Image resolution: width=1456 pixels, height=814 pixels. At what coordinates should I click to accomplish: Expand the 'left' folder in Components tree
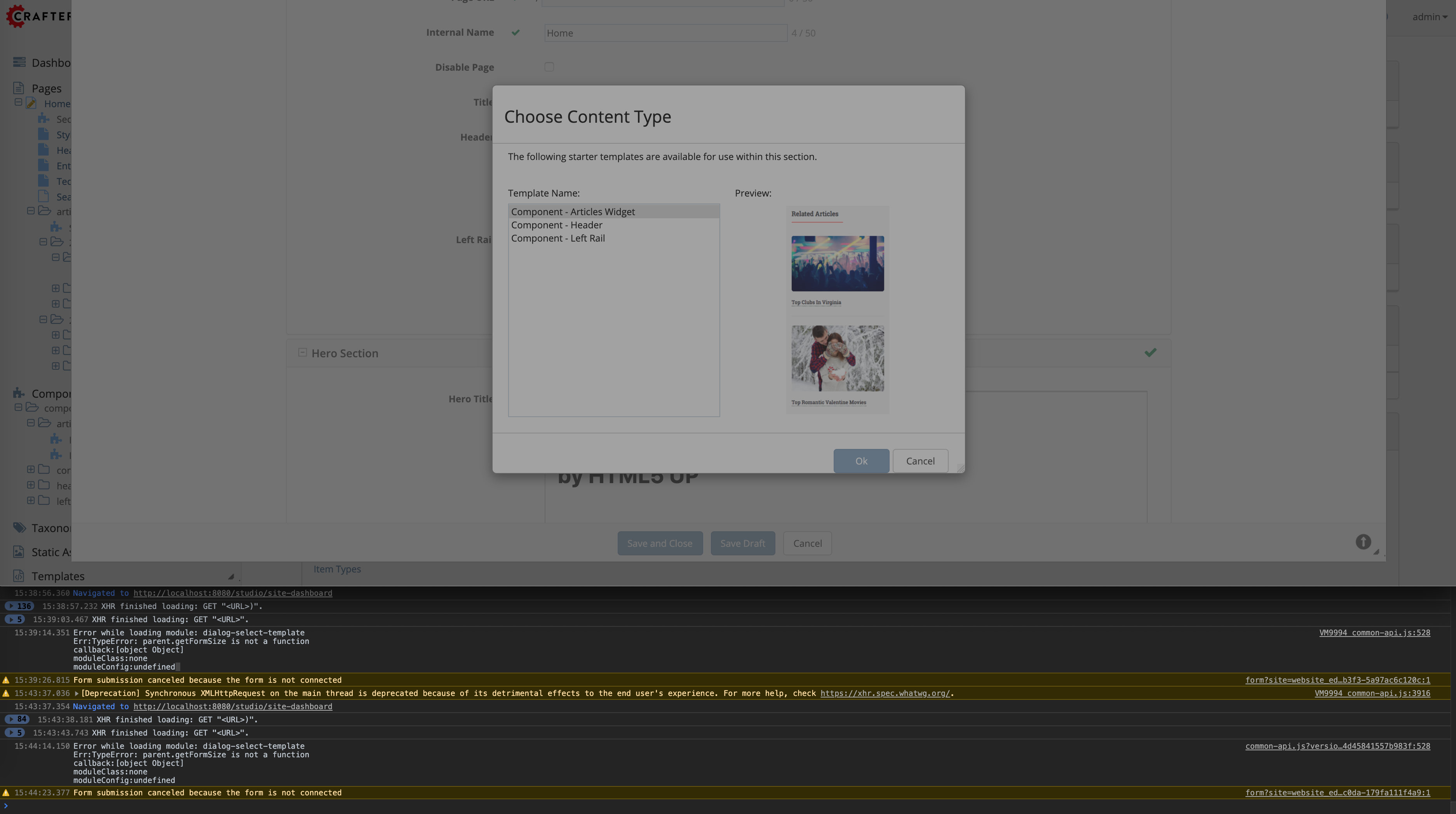(x=31, y=500)
